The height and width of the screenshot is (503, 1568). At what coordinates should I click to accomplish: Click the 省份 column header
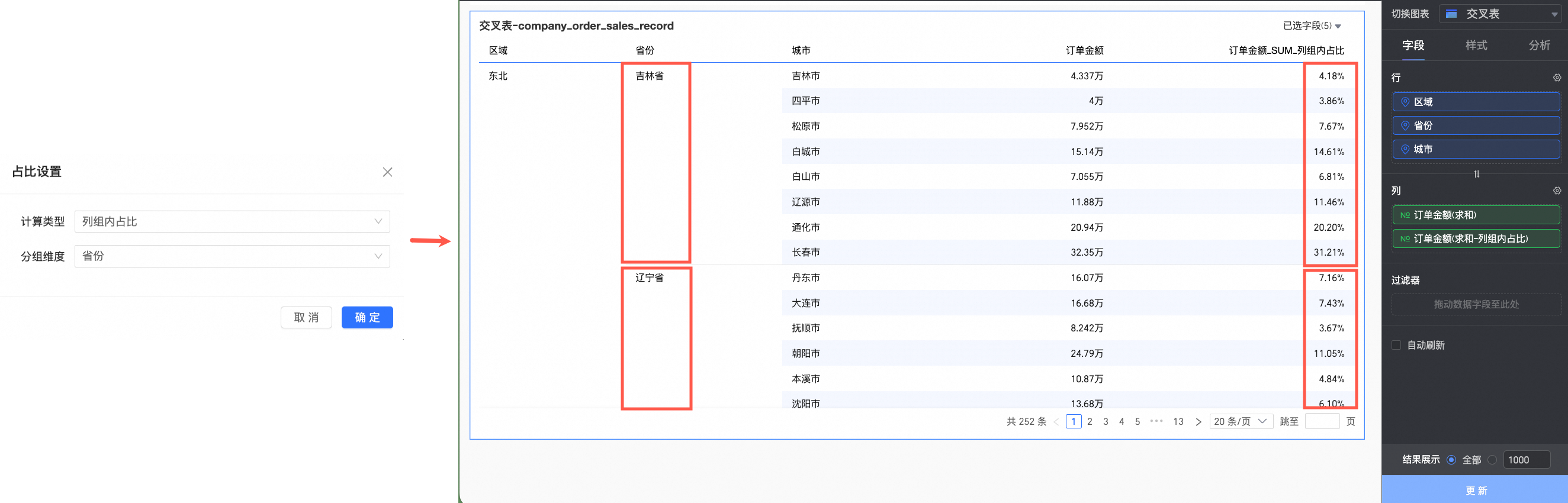(x=645, y=50)
